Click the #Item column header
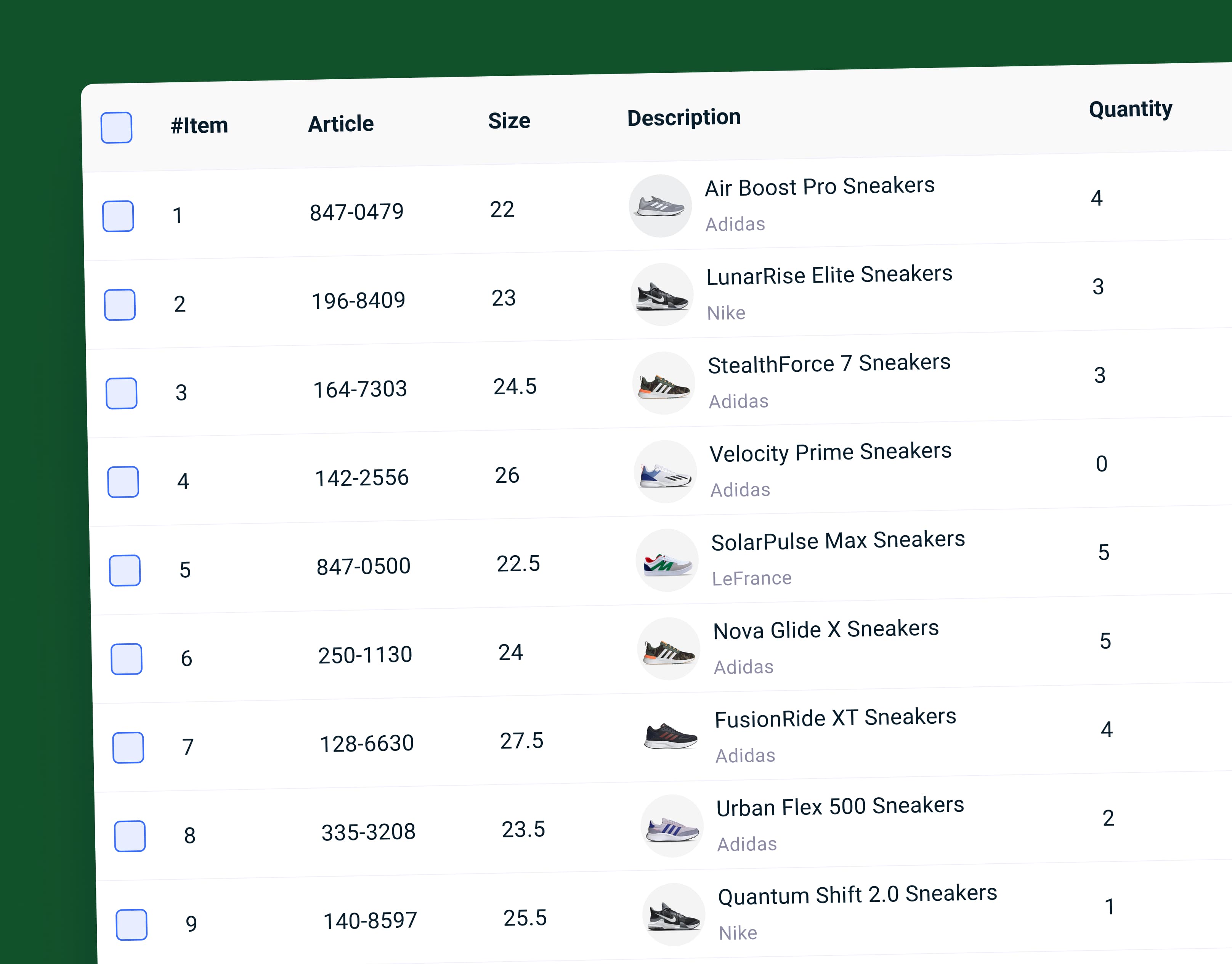 tap(199, 125)
